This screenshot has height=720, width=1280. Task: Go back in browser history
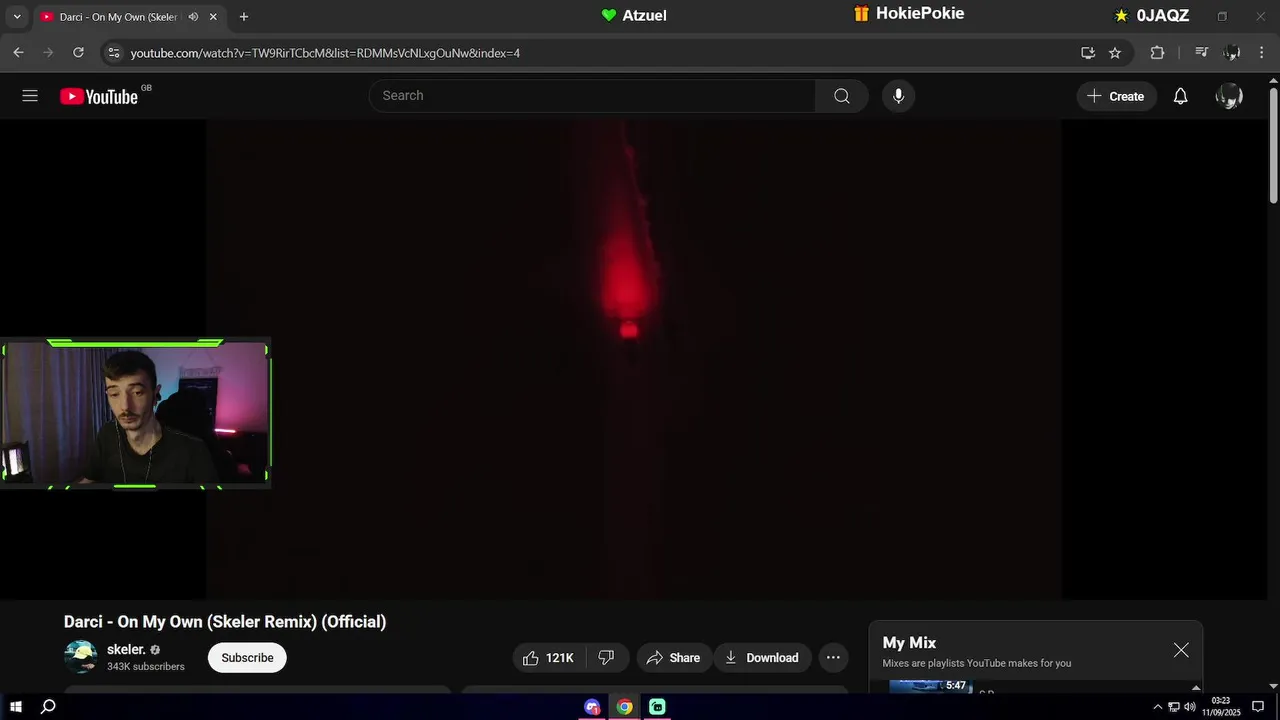18,52
